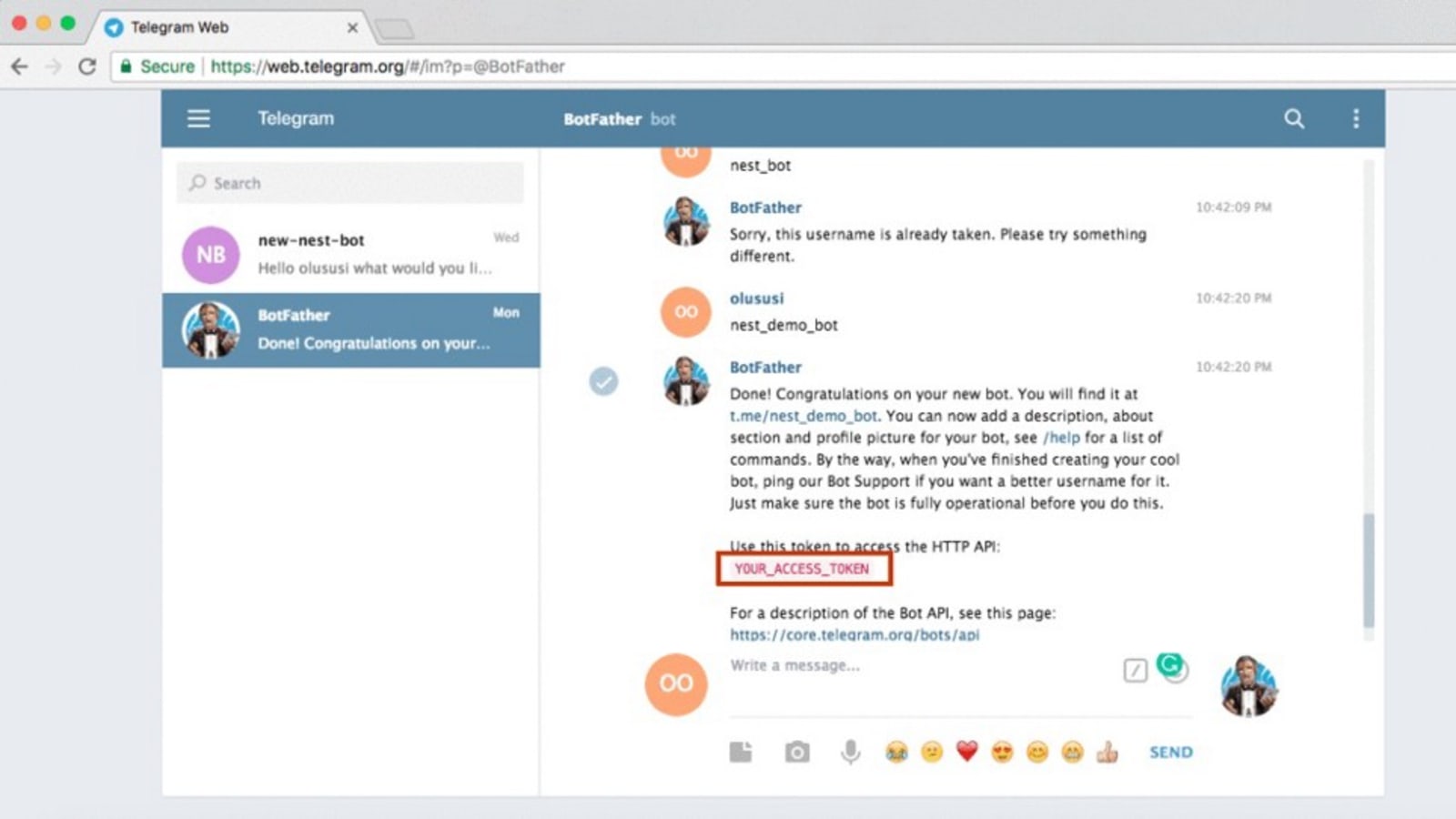The height and width of the screenshot is (819, 1456).
Task: Insert the grinning teeth emoji
Action: click(1073, 752)
